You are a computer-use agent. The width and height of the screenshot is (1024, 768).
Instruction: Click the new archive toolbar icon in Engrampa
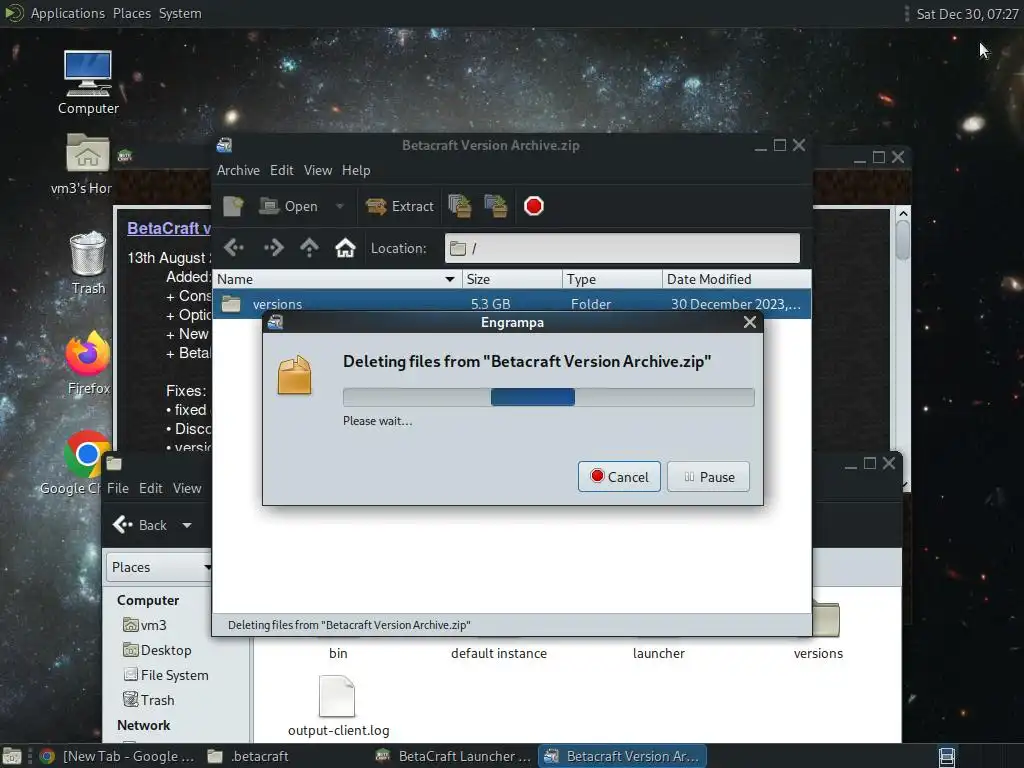tap(233, 206)
